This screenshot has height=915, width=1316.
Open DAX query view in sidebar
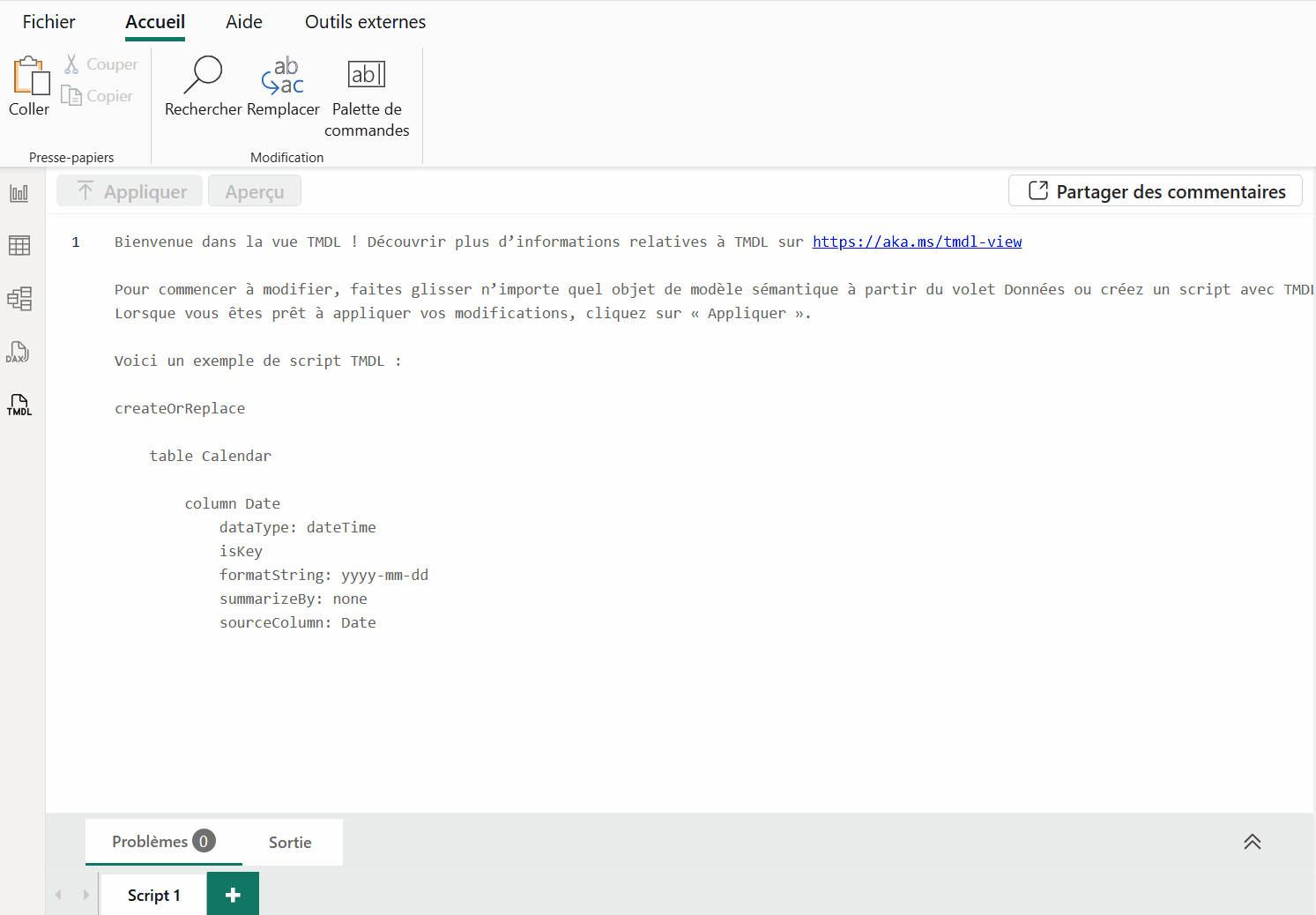pyautogui.click(x=19, y=353)
